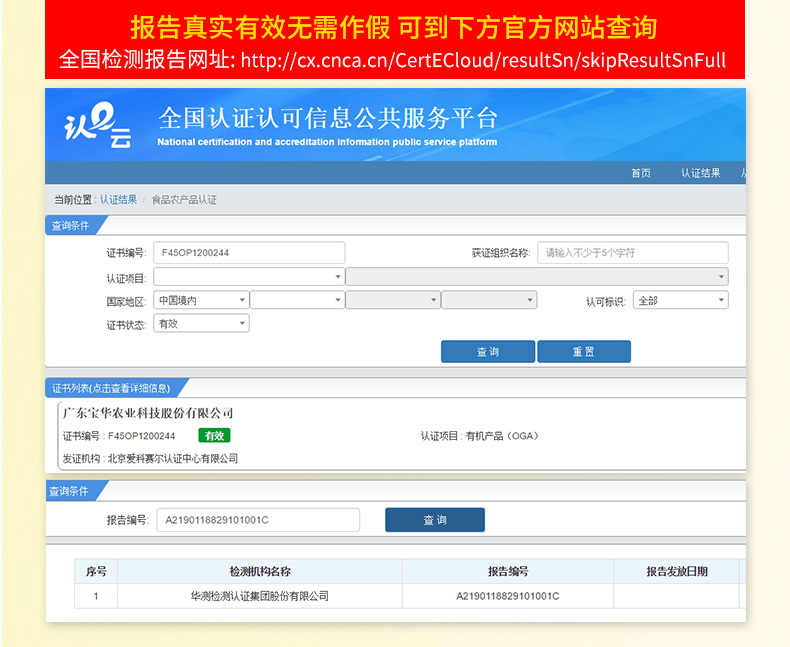790x647 pixels.
Task: Open the fourth disabled region dropdown
Action: [489, 300]
